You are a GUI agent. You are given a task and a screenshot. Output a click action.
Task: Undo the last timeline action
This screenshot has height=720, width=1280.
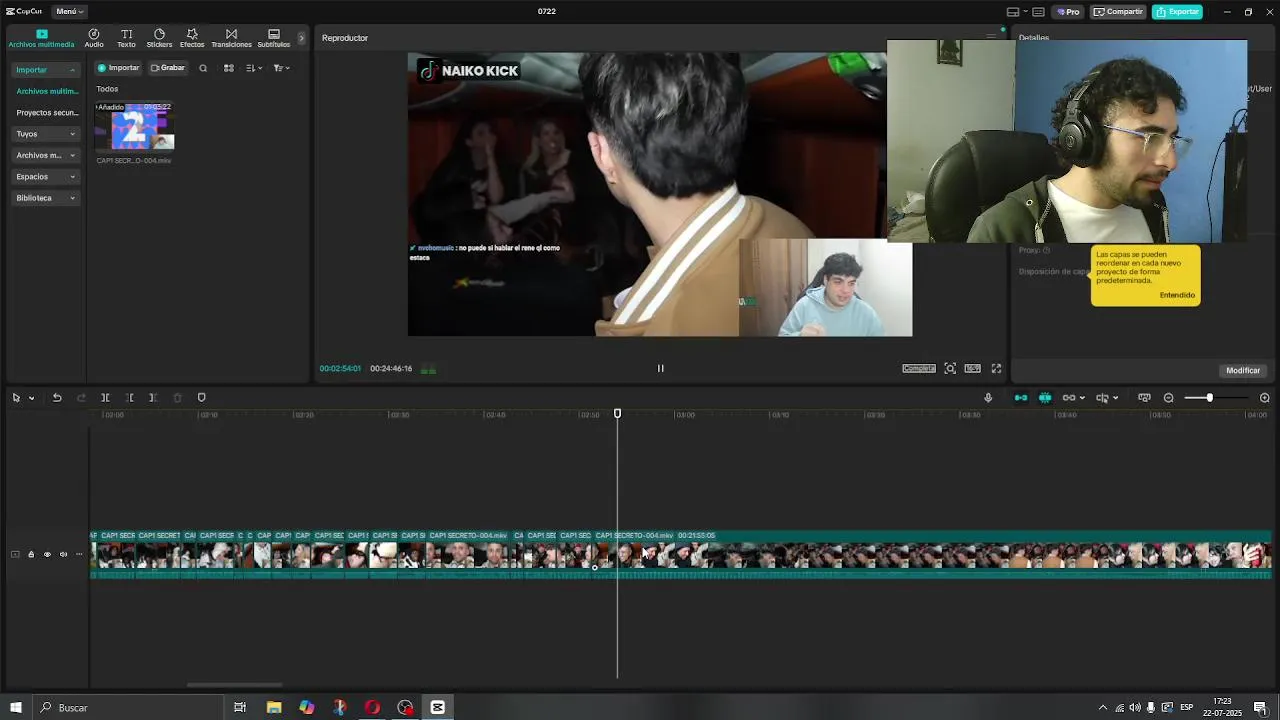57,398
